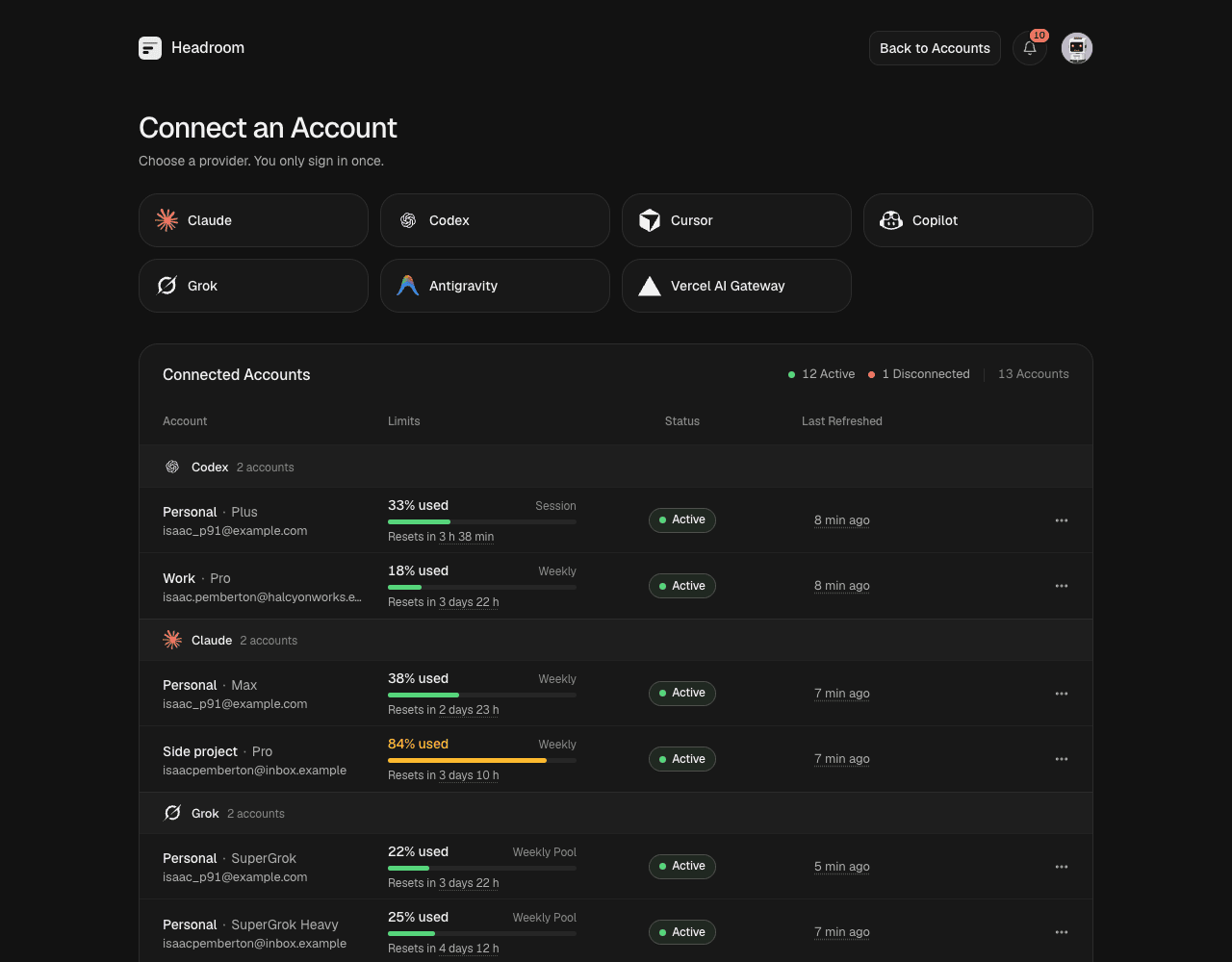The width and height of the screenshot is (1232, 962).
Task: Open more options for Personal SuperGrok row
Action: coord(1062,867)
